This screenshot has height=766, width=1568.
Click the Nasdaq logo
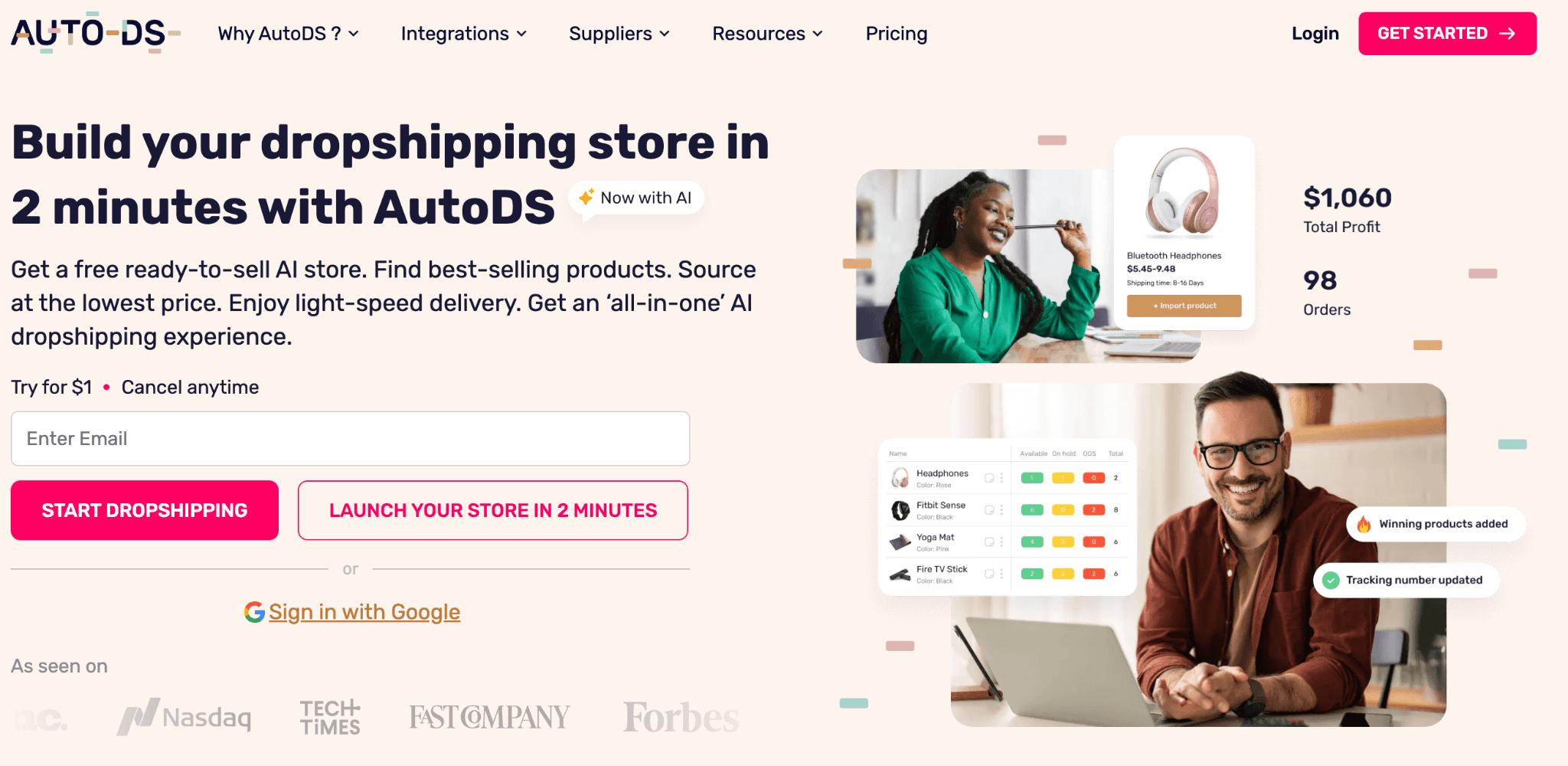184,717
